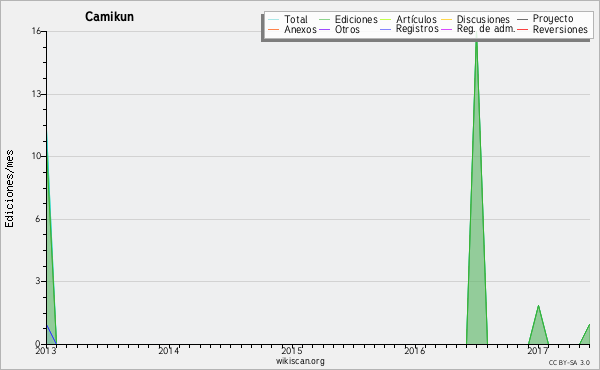Click the 2014 x-axis label
The height and width of the screenshot is (370, 600).
pyautogui.click(x=169, y=351)
